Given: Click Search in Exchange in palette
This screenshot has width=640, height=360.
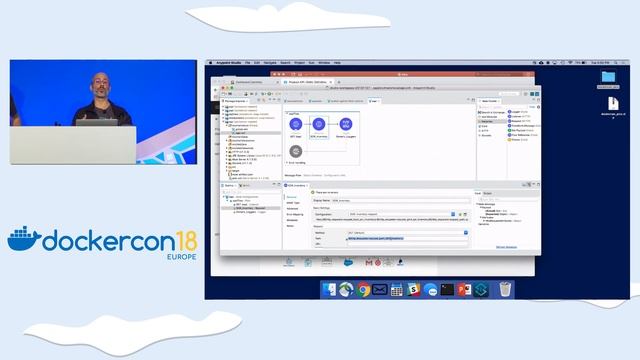Looking at the screenshot, I should tap(492, 112).
